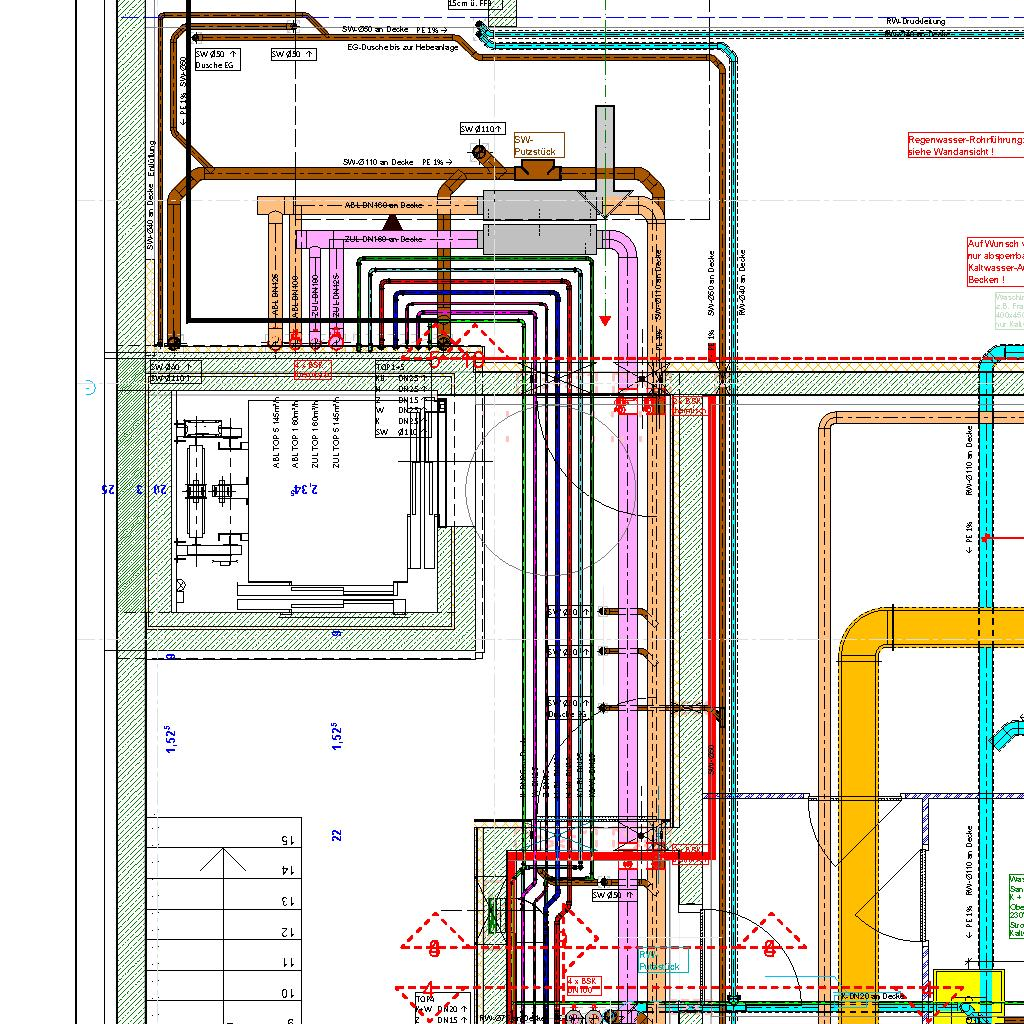The height and width of the screenshot is (1024, 1024).
Task: Click the stair direction arrow symbol
Action: [x=220, y=860]
